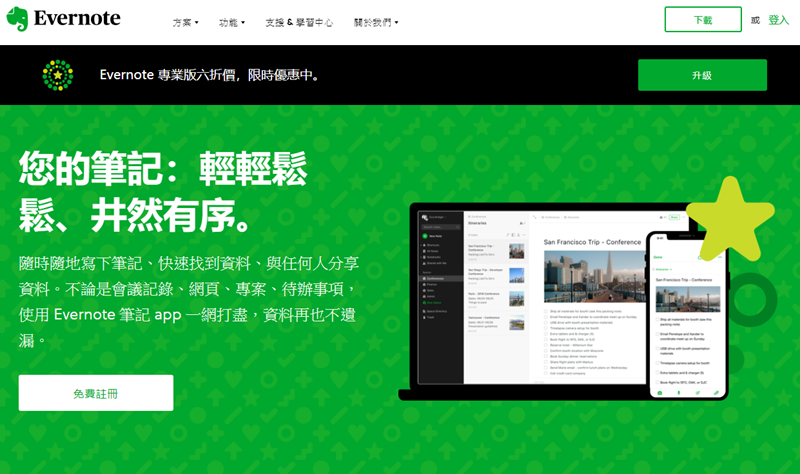Tick 'Email Penelope and Xander' checkbox on phone
This screenshot has width=800, height=474.
[x=657, y=332]
